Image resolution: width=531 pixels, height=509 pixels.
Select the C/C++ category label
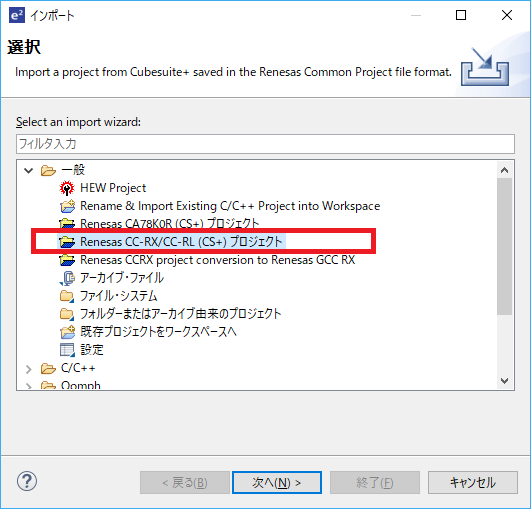coord(78,368)
